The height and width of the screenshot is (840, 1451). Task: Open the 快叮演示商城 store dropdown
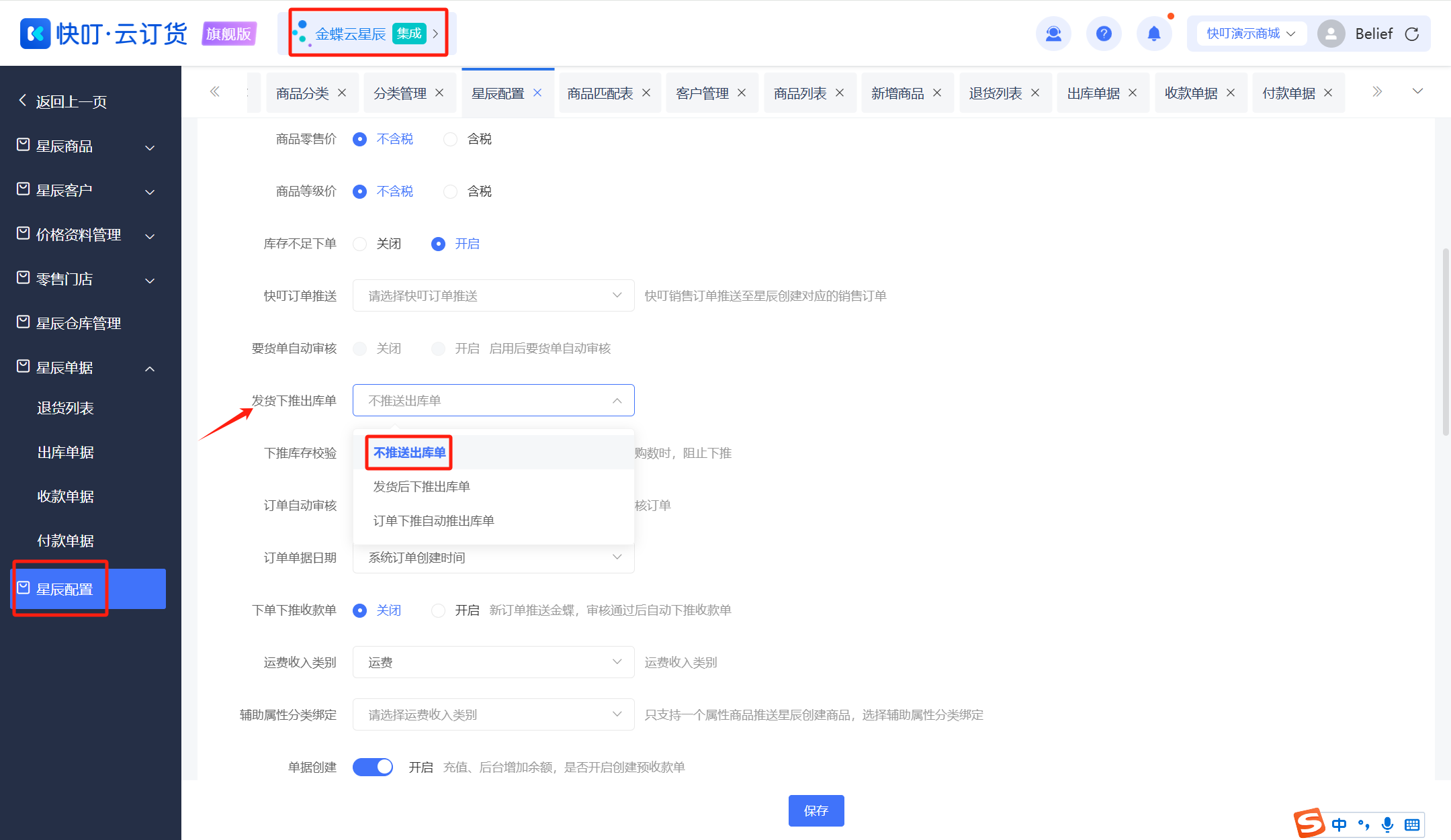(x=1251, y=34)
